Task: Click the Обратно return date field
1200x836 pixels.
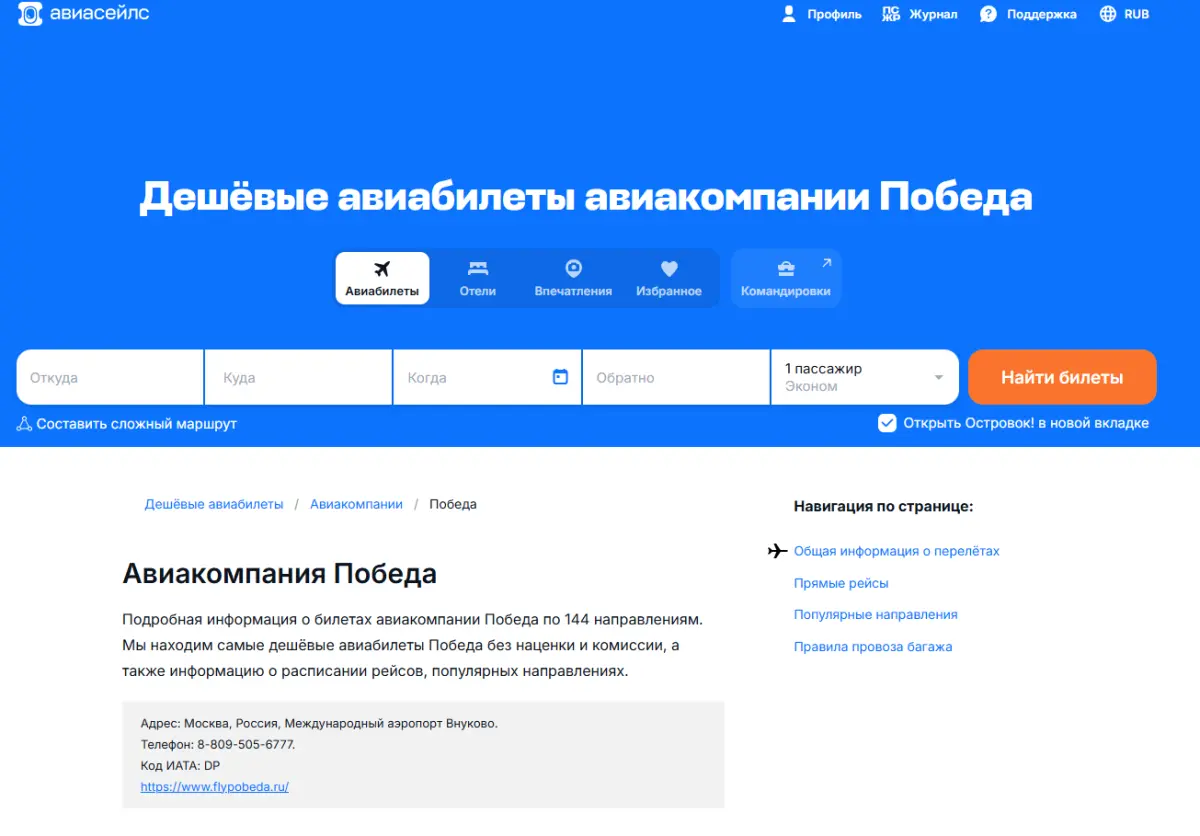Action: pos(676,377)
